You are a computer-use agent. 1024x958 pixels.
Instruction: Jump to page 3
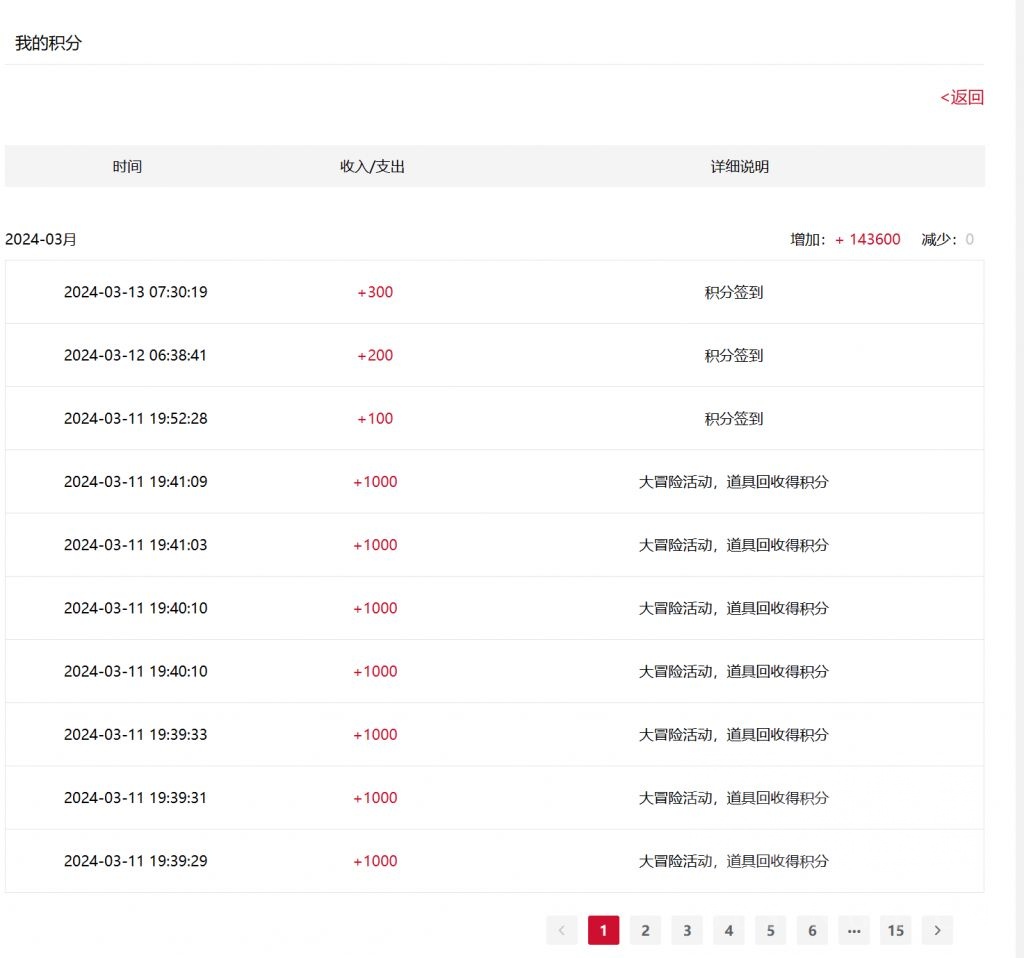point(687,930)
